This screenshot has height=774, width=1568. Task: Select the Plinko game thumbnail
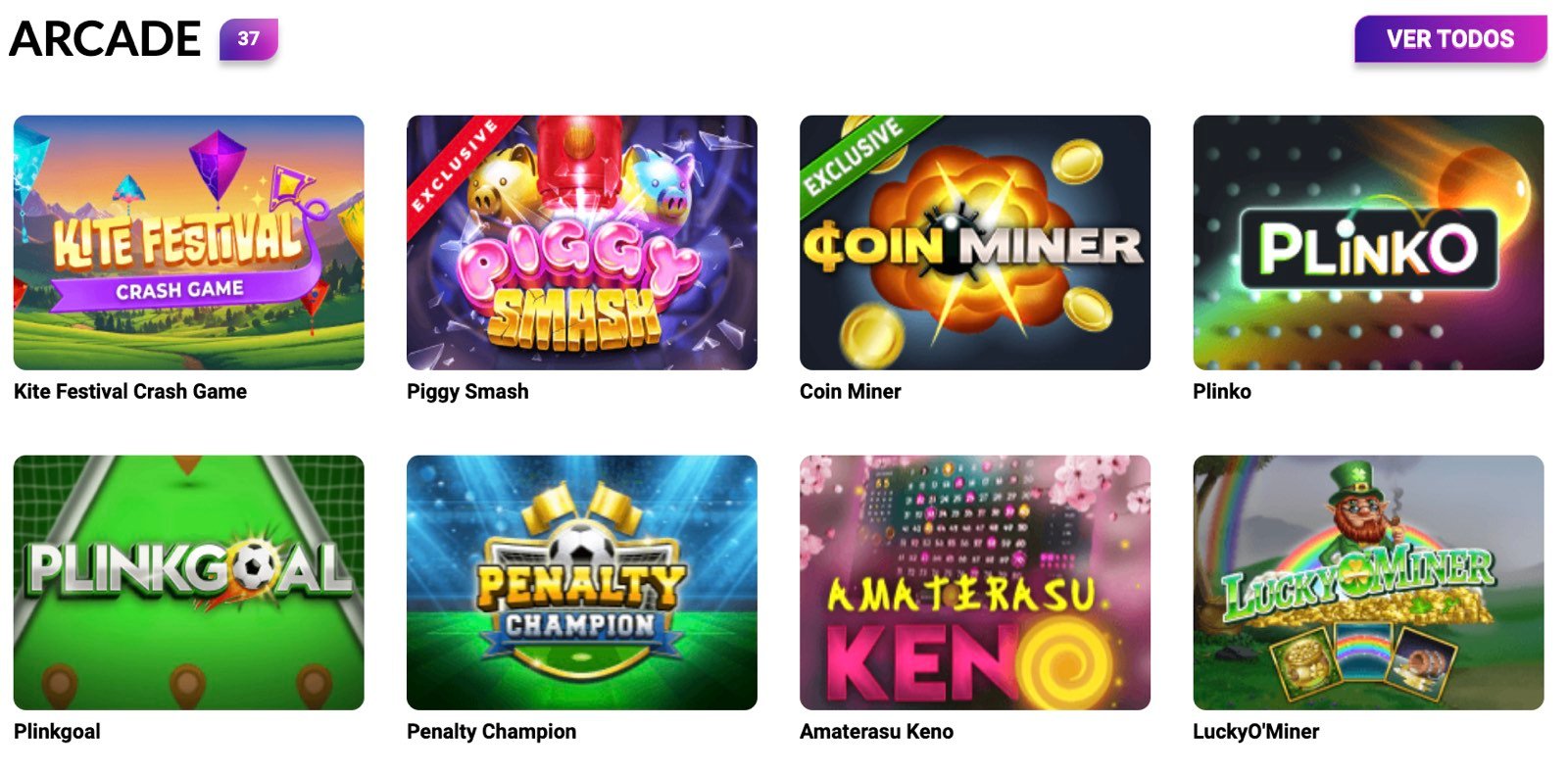tap(1368, 242)
